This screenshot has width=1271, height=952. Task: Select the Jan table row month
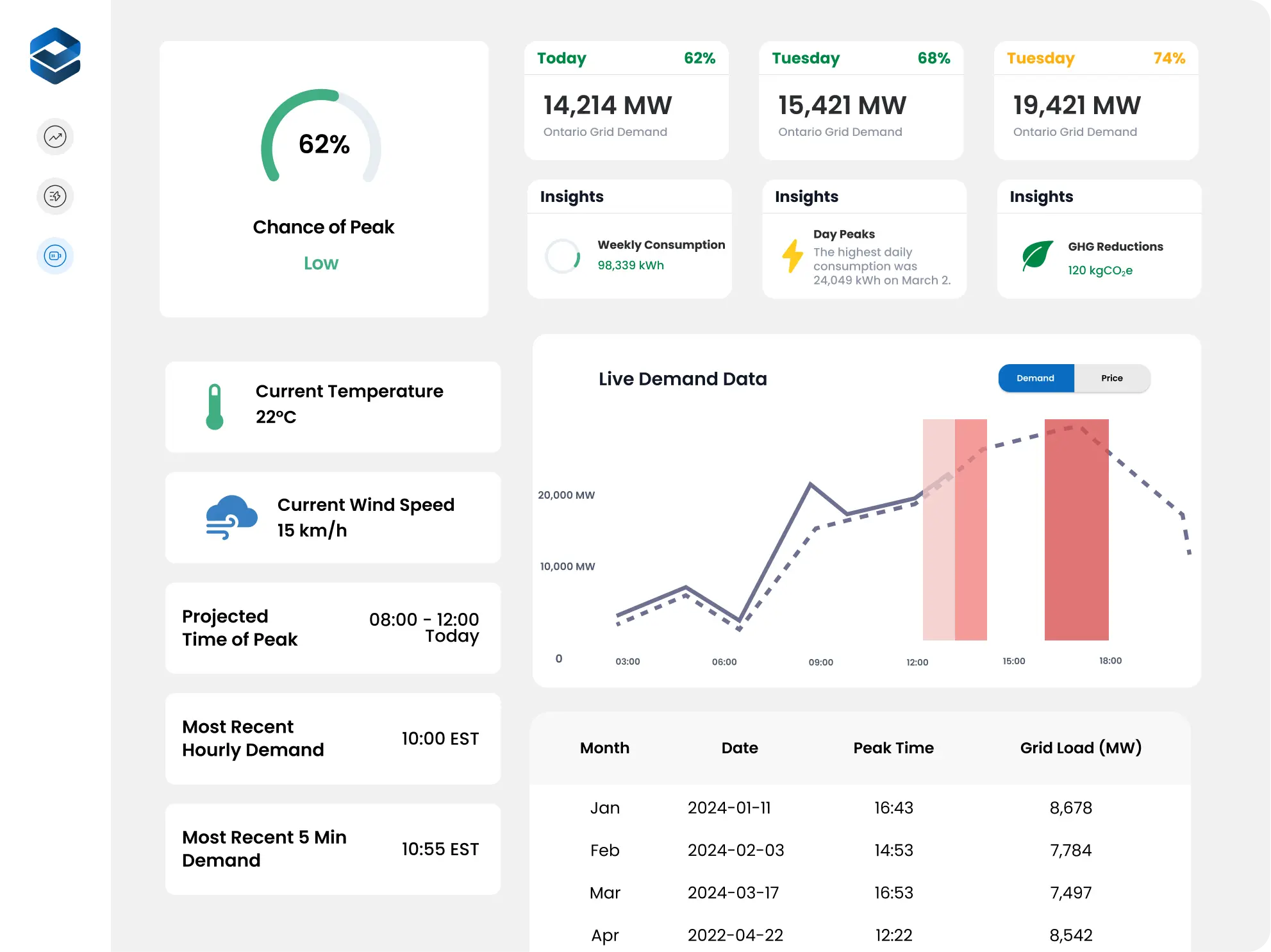pyautogui.click(x=604, y=808)
